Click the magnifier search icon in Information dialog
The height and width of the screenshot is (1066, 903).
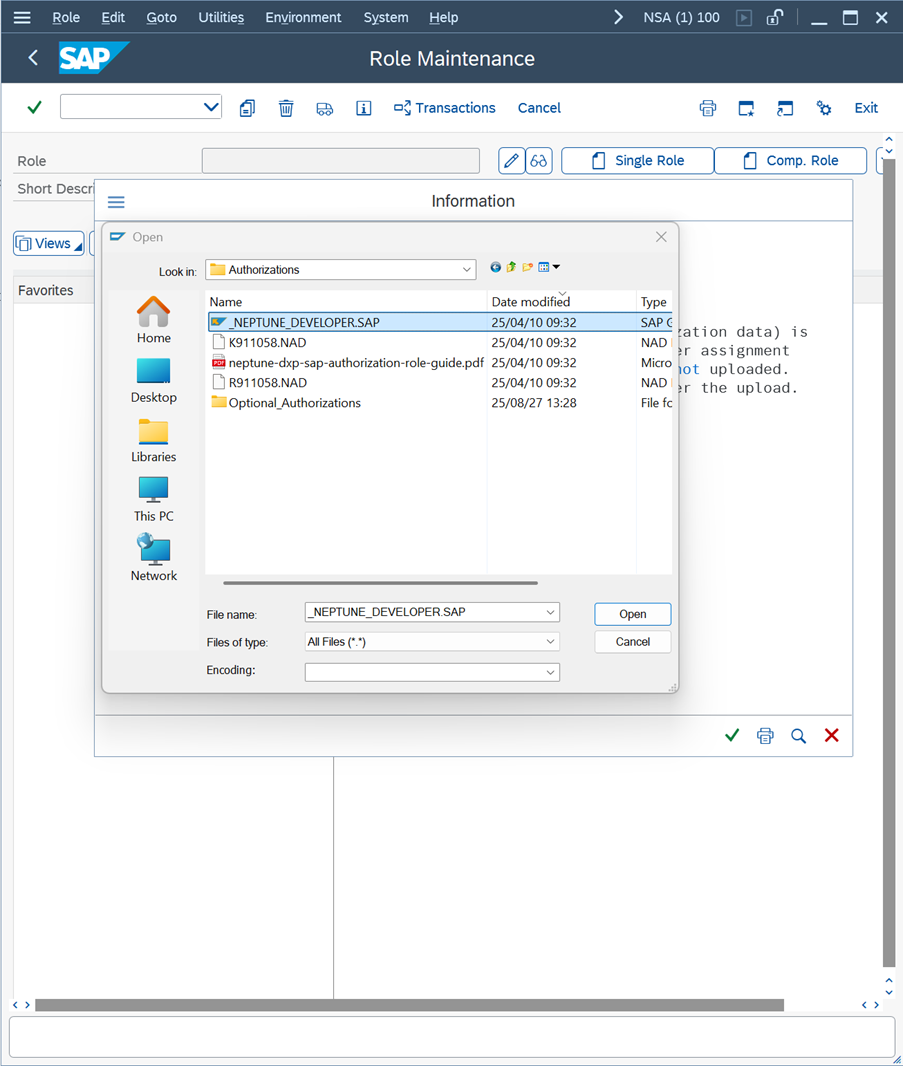click(798, 736)
